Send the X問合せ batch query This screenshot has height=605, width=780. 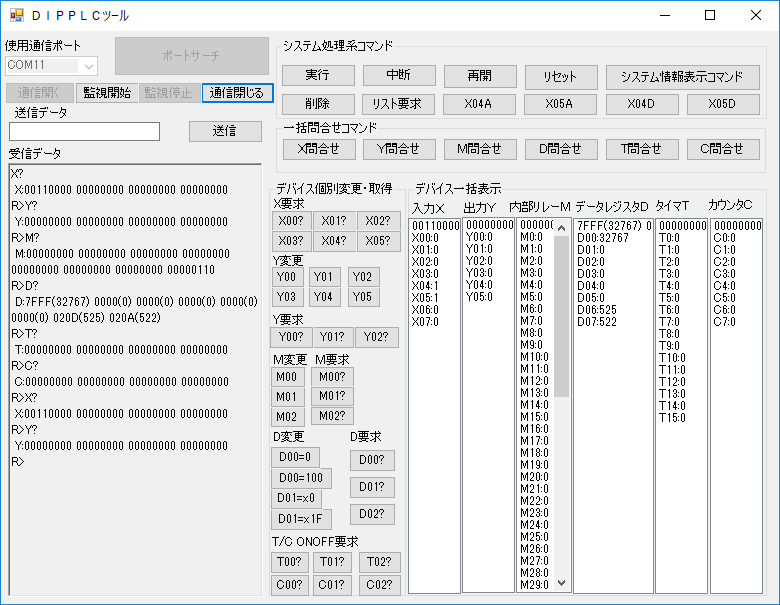(318, 149)
